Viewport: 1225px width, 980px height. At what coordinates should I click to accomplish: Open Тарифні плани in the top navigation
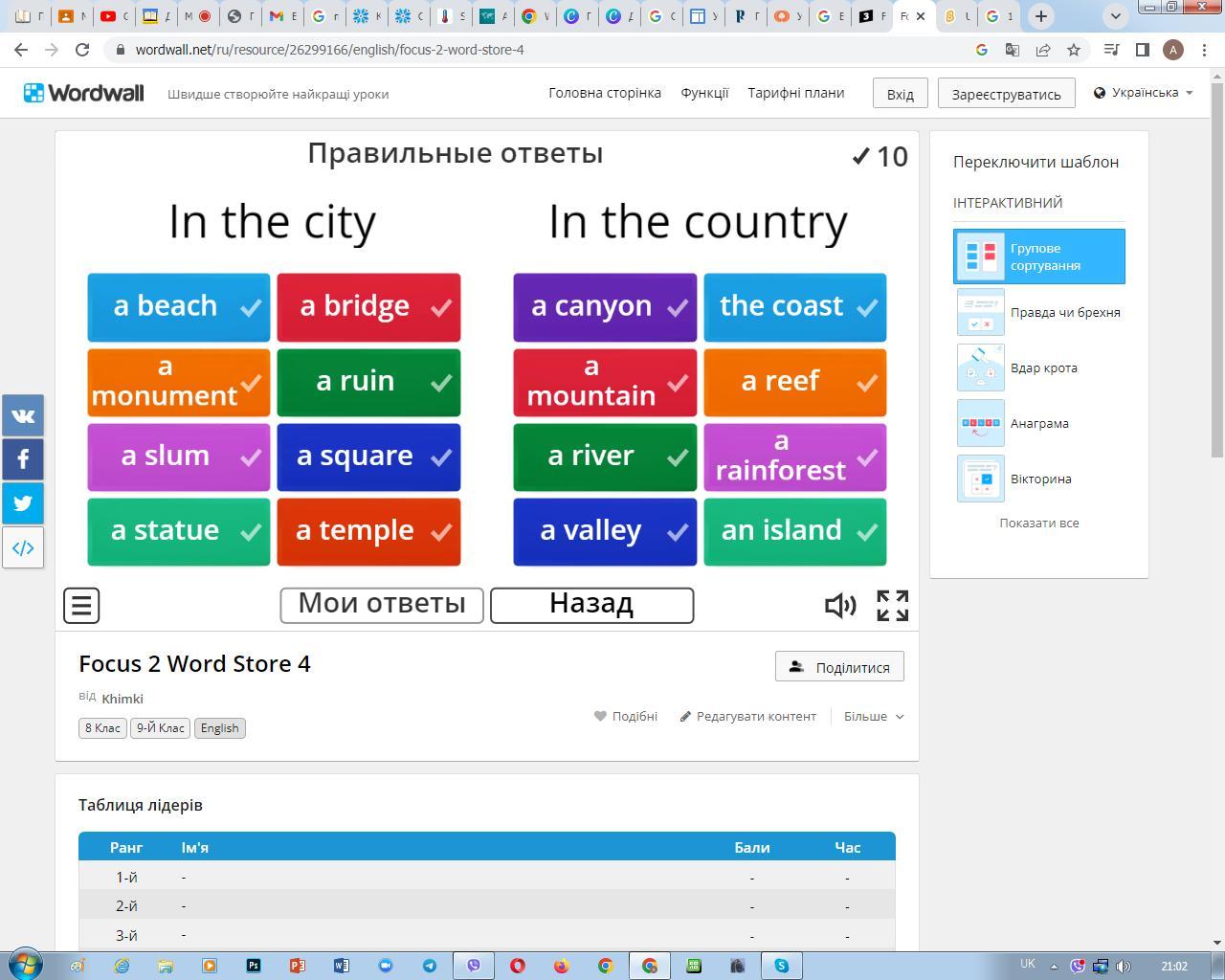coord(795,93)
